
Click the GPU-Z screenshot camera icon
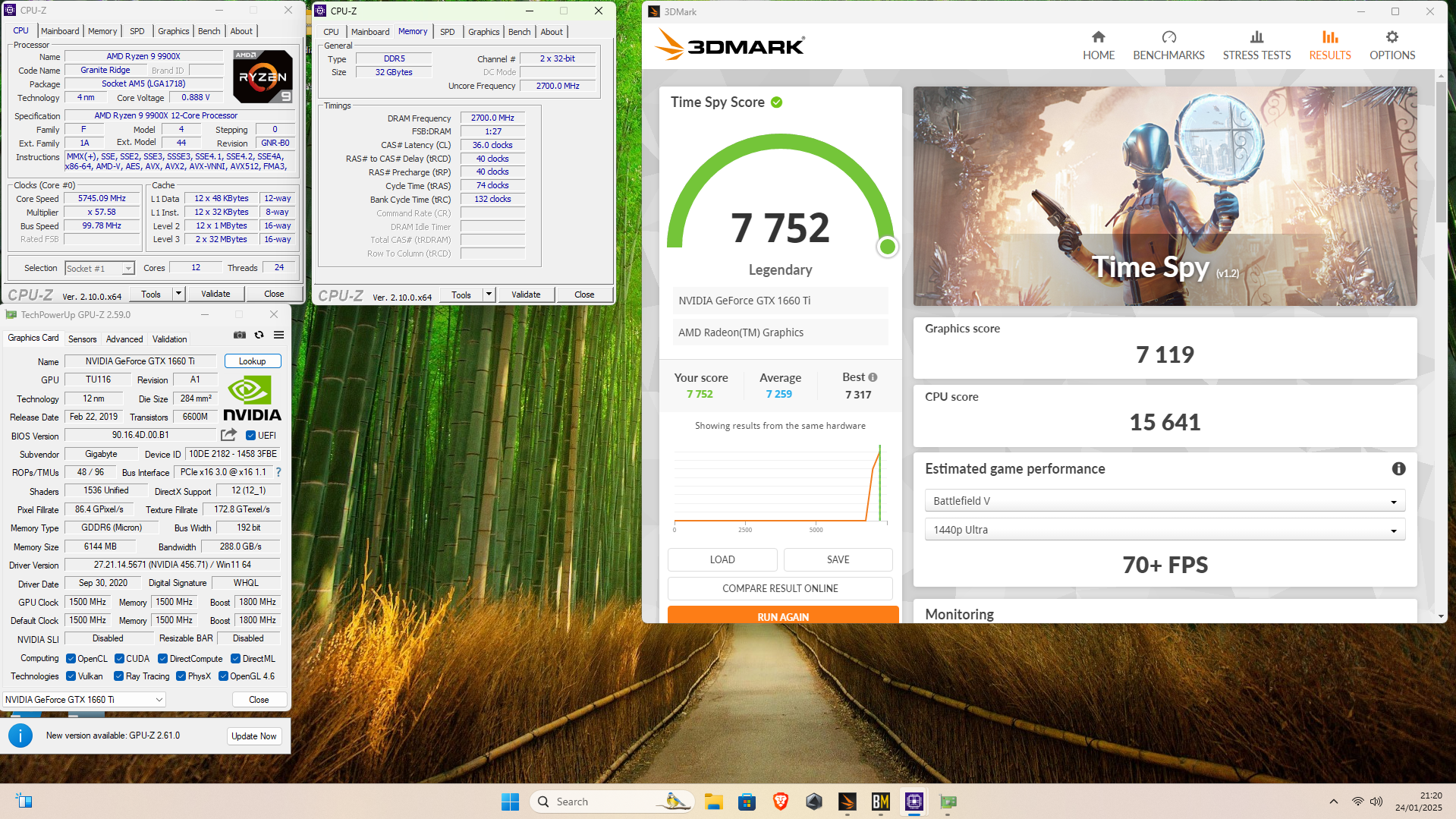click(240, 335)
